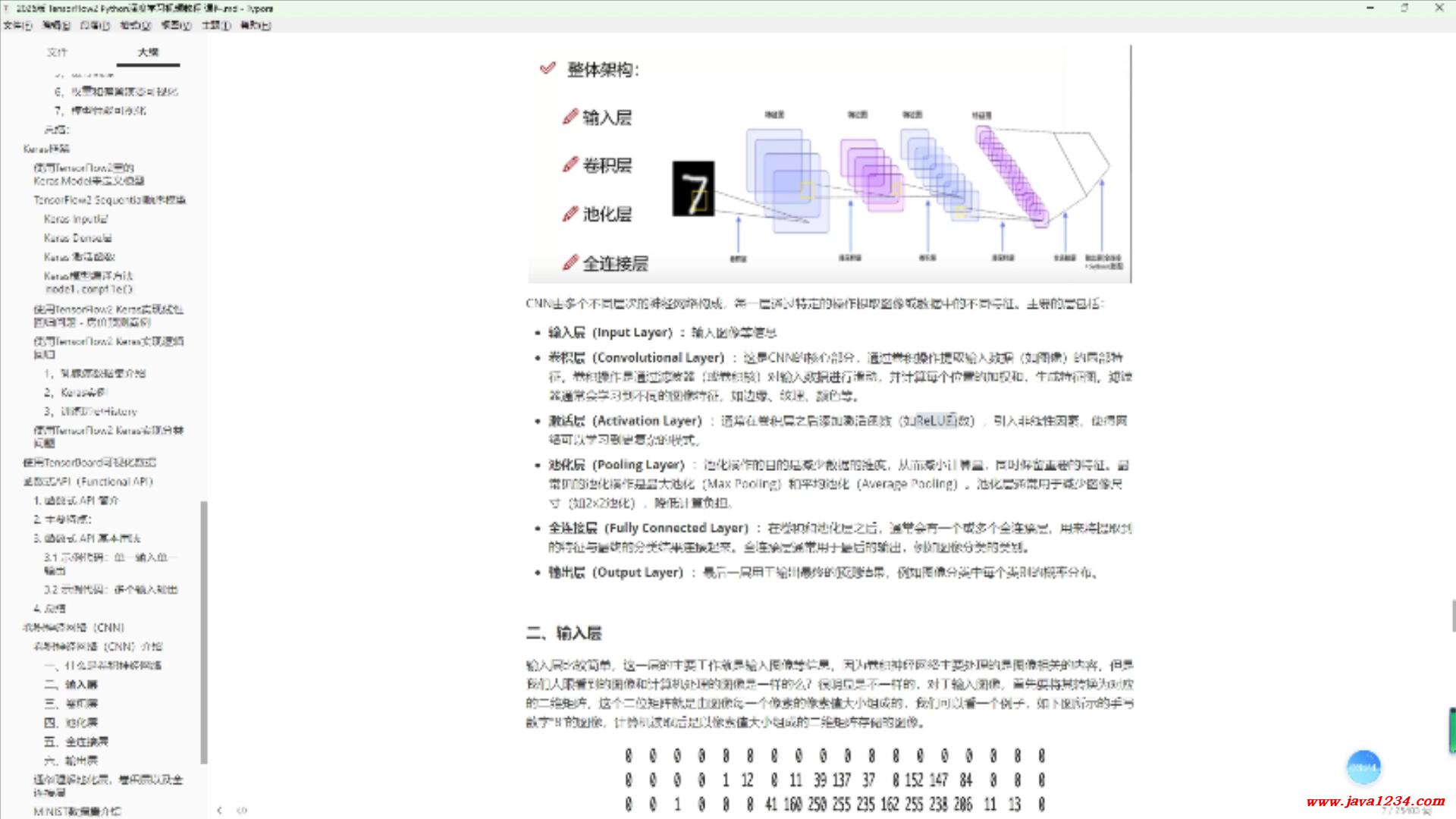
Task: Click the word count indicator in status bar
Action: [1405, 810]
